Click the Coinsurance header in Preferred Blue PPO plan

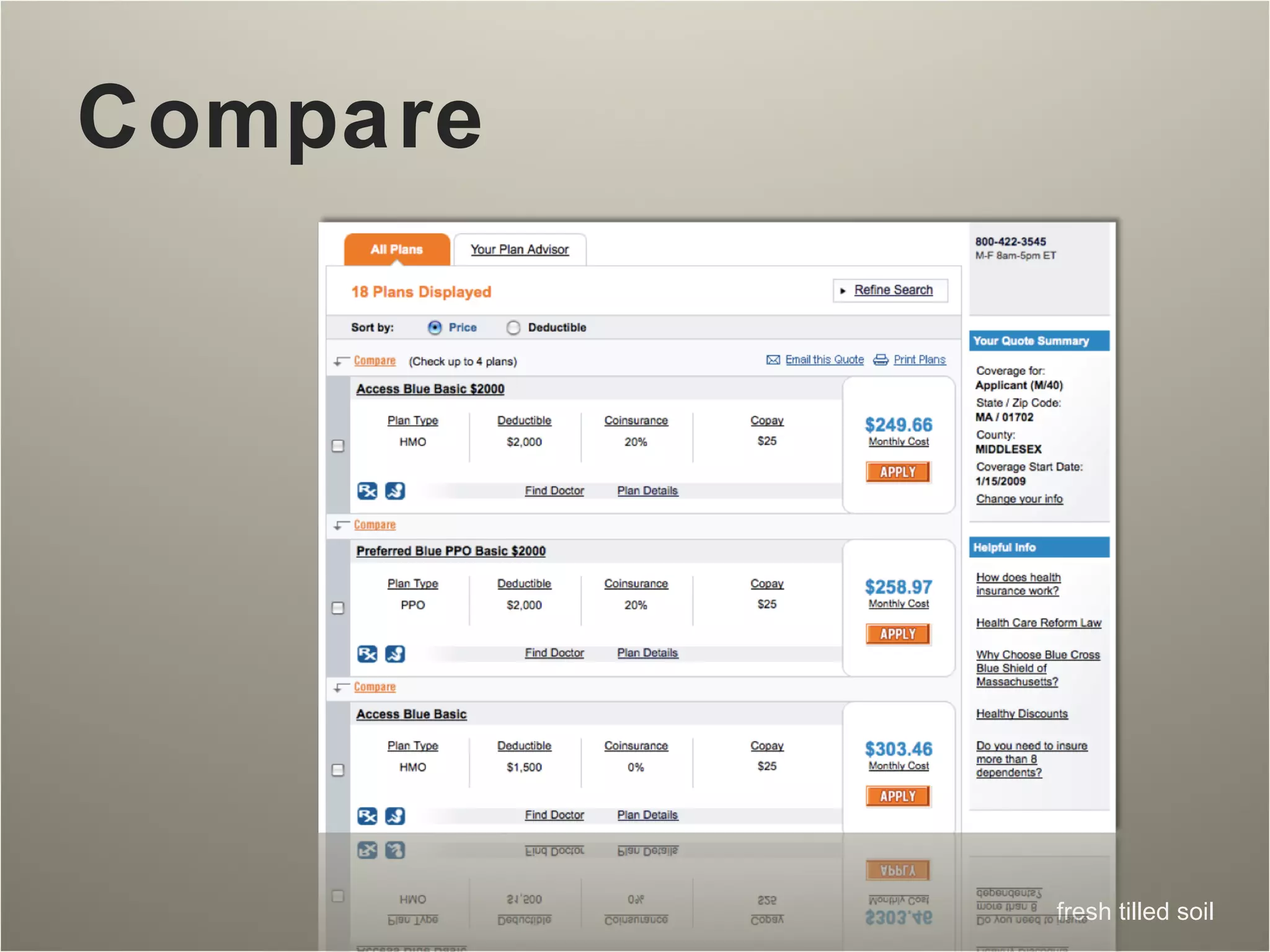pos(636,584)
